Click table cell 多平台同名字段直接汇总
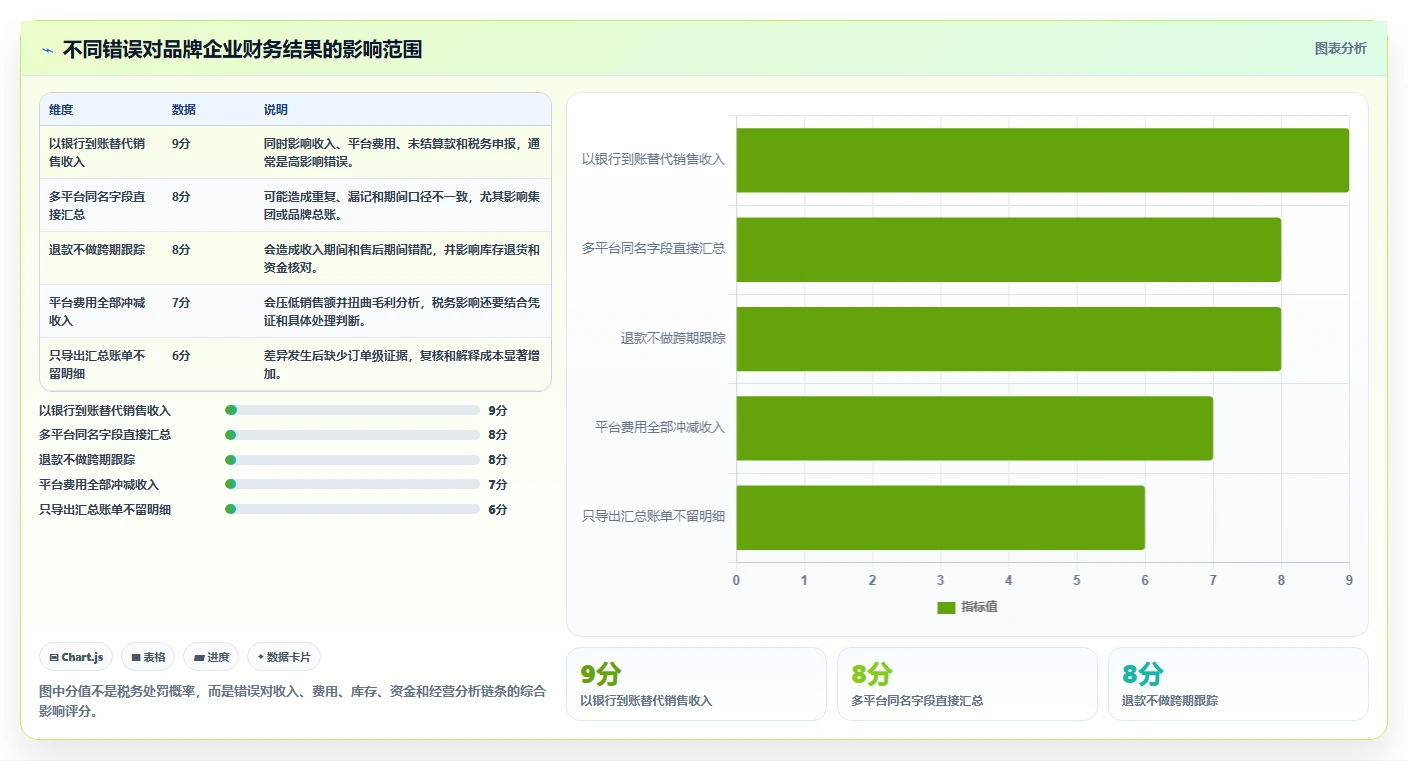 [97, 205]
